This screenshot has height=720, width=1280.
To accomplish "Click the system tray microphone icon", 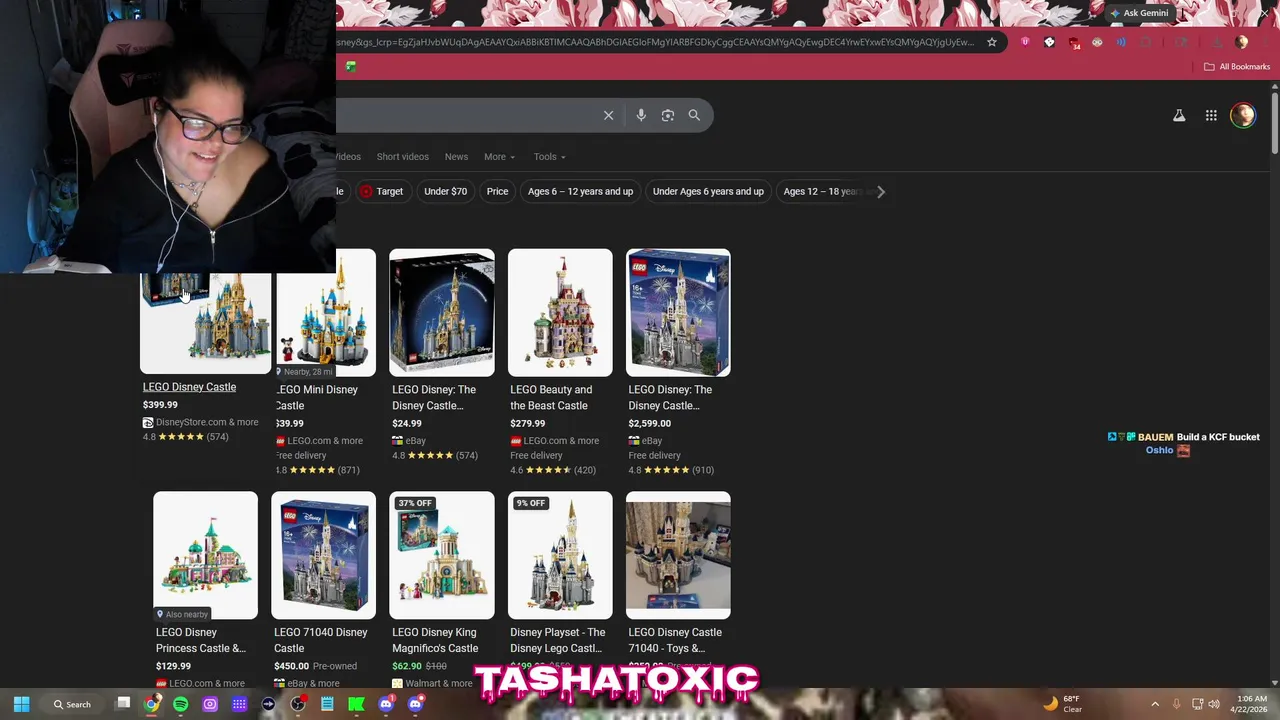I will (1177, 704).
